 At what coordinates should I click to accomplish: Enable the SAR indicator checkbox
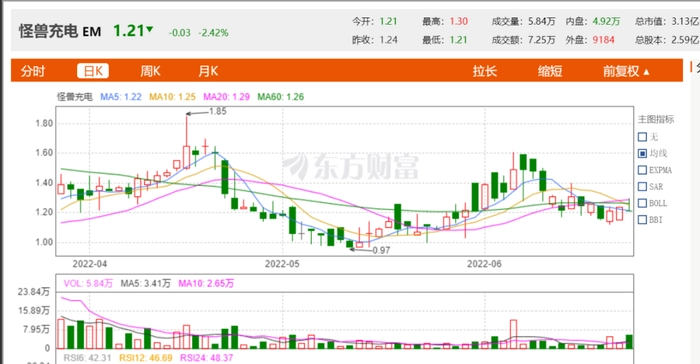tap(642, 186)
